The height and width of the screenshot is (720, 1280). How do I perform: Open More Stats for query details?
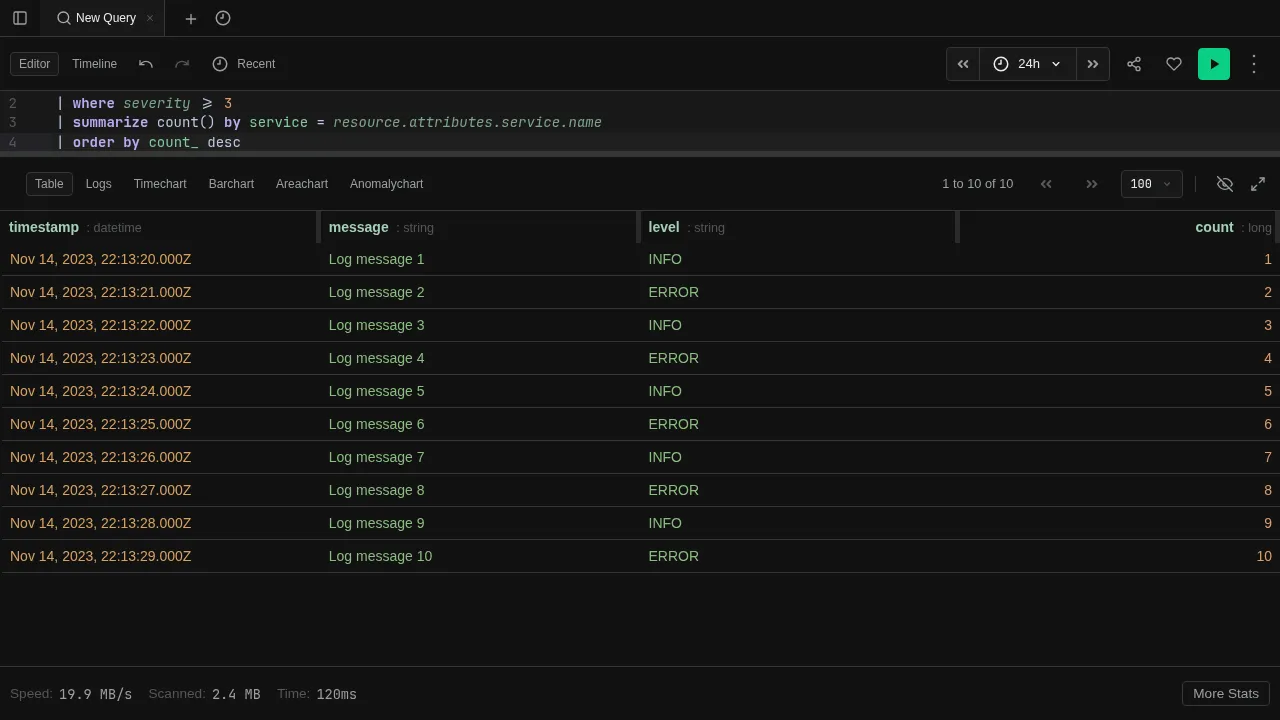[1225, 693]
